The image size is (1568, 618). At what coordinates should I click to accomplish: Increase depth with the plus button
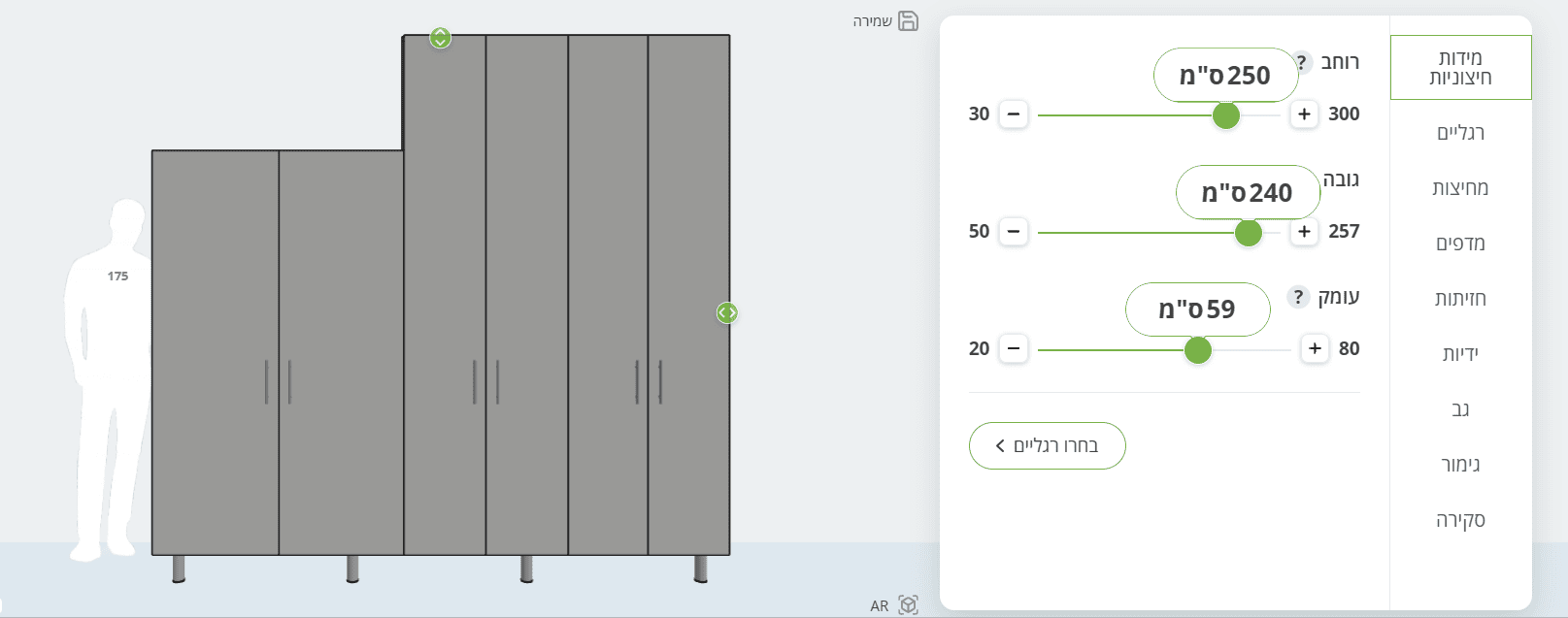[1315, 349]
